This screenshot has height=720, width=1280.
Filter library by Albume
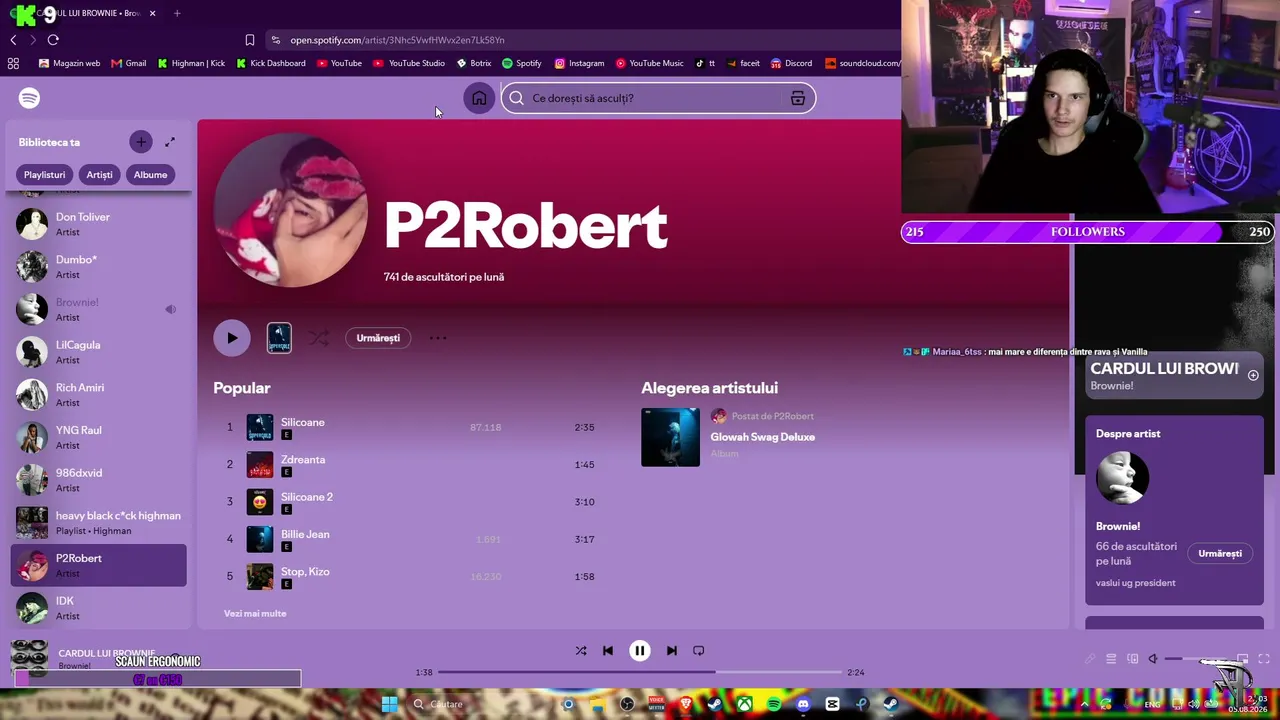[150, 175]
